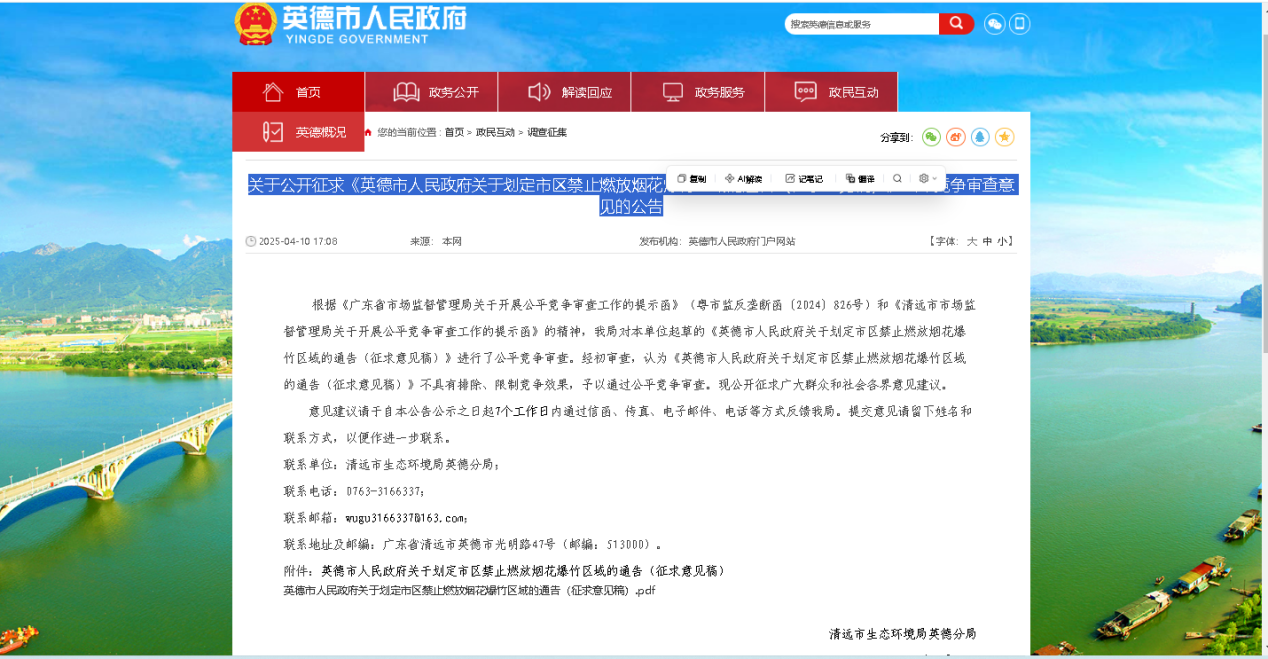
Task: Click the publish date 2025-04-10 17:08
Action: pyautogui.click(x=298, y=241)
